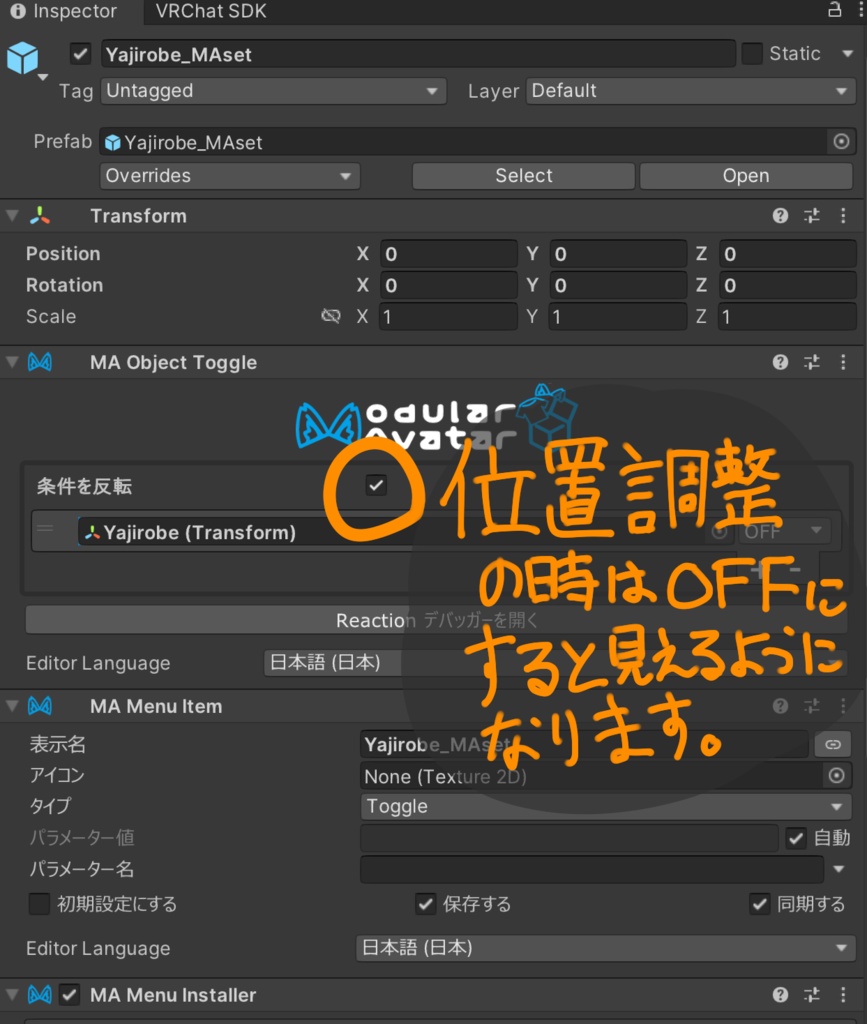
Task: Enable the 初期設定にする checkbox
Action: (x=39, y=904)
